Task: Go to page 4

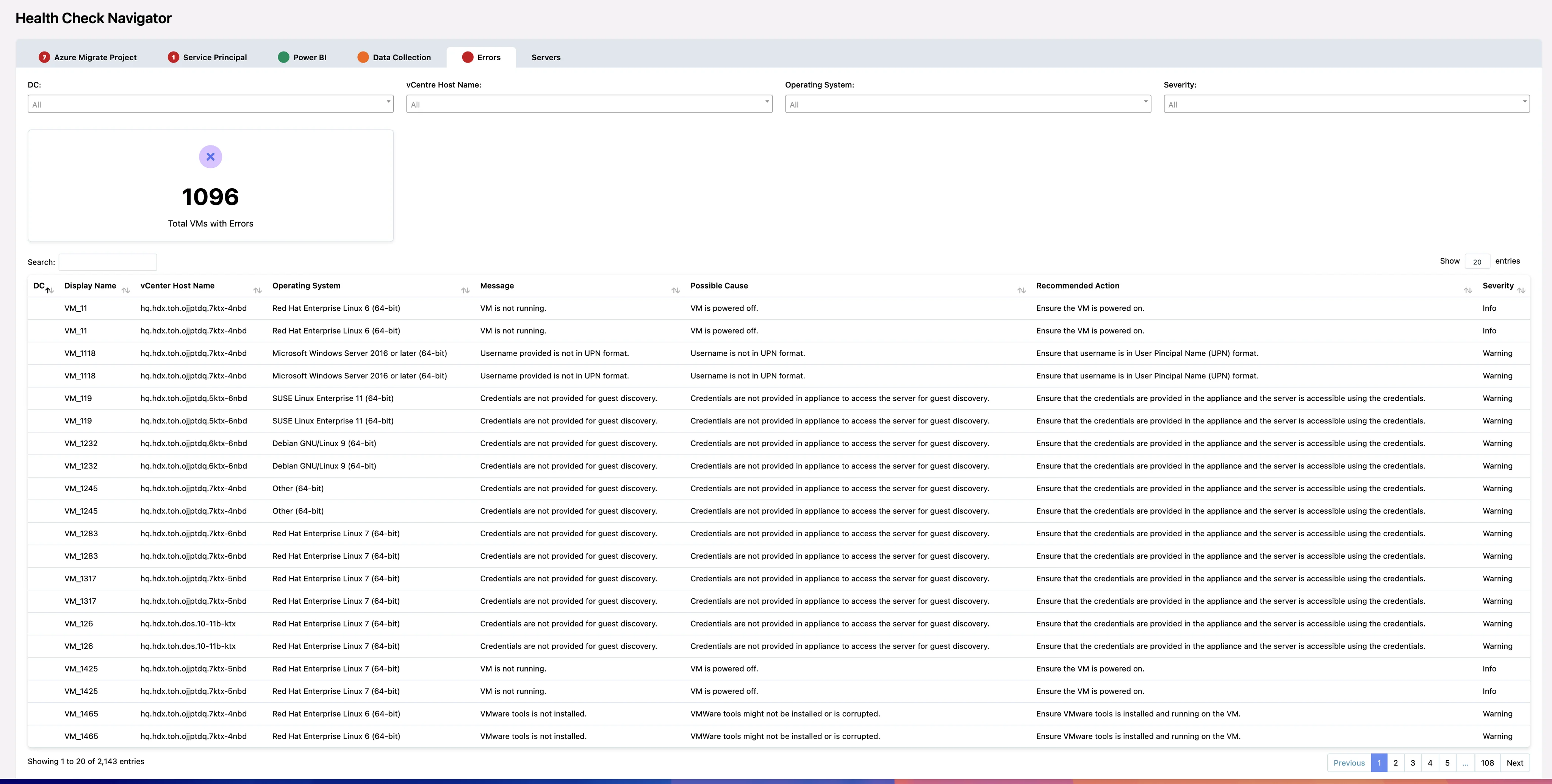Action: pos(1430,762)
